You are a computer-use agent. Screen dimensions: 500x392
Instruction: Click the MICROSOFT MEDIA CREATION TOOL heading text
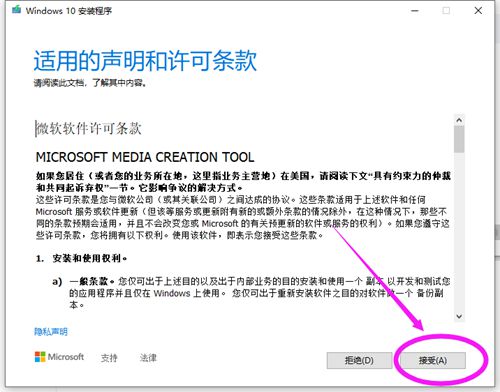point(145,157)
